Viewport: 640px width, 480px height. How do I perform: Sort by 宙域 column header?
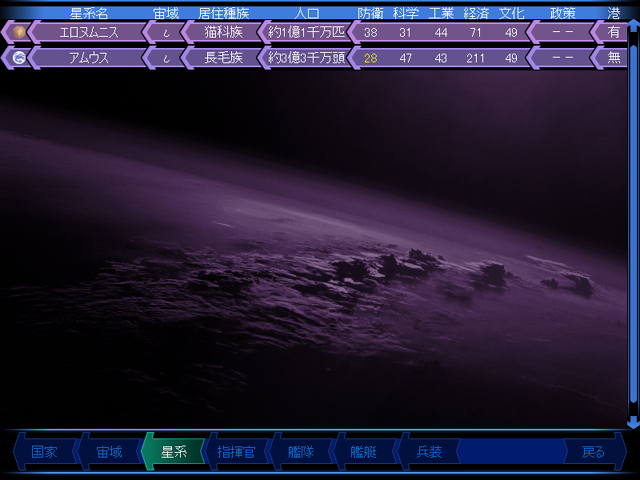(166, 13)
